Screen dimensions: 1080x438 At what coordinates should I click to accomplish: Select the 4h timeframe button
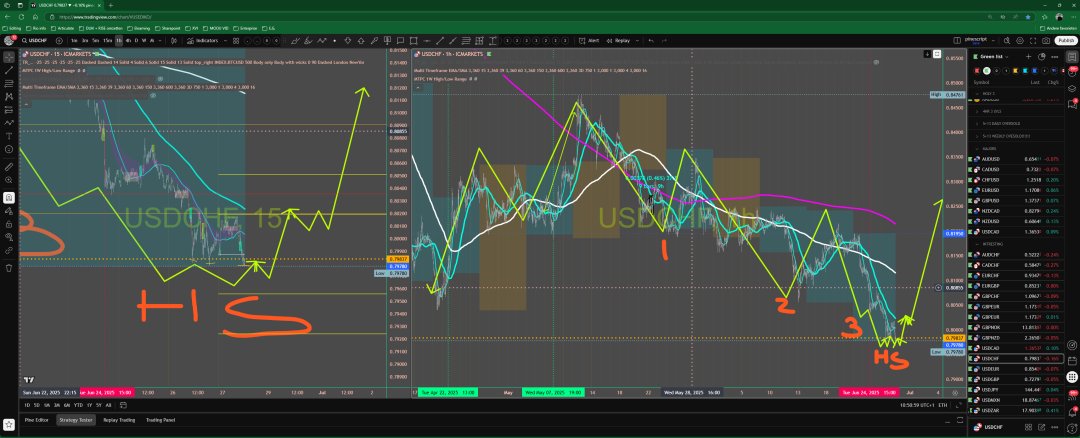pyautogui.click(x=128, y=41)
